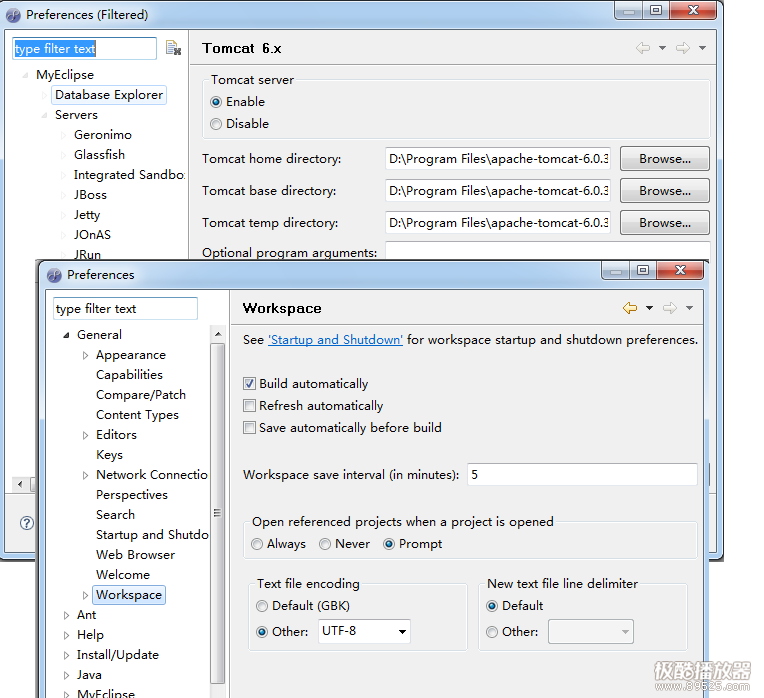This screenshot has width=764, height=698.
Task: Select Database Explorer in MyEclipse tree
Action: point(109,94)
